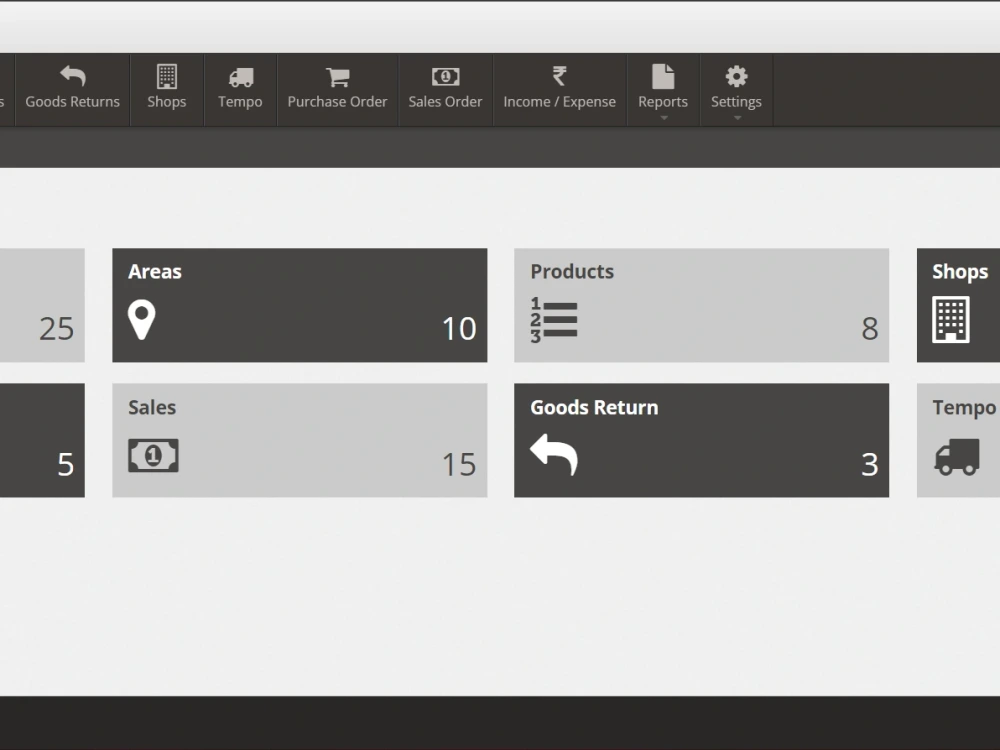Open Tempo from the navigation bar
Image resolution: width=1000 pixels, height=750 pixels.
240,90
